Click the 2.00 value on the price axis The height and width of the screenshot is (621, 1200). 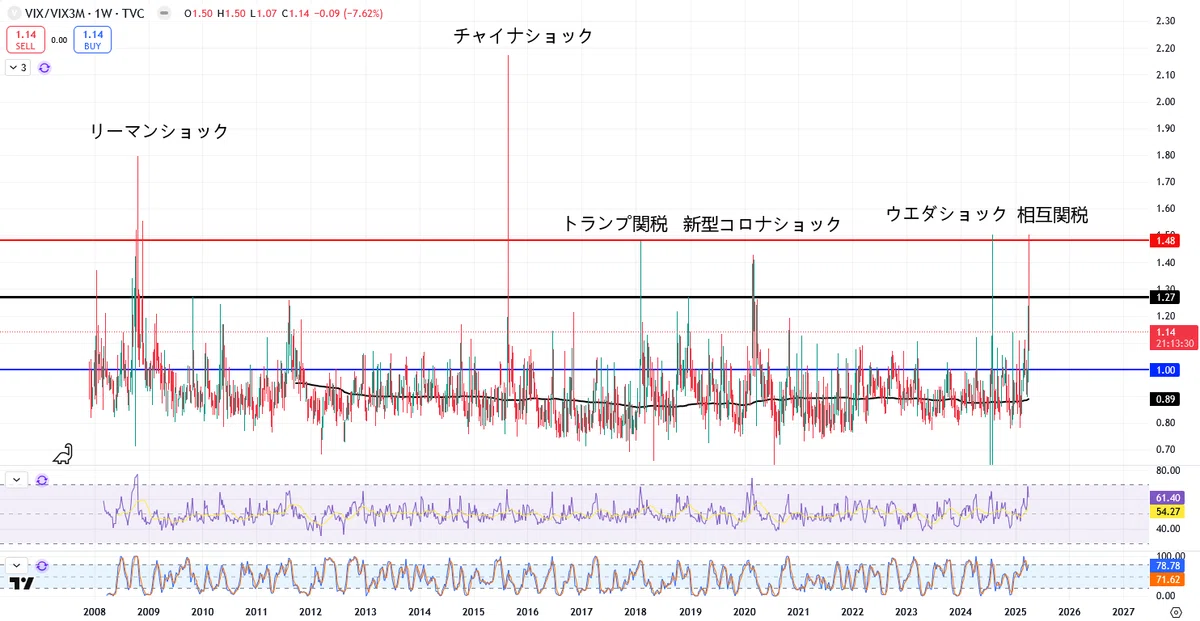tap(1165, 101)
